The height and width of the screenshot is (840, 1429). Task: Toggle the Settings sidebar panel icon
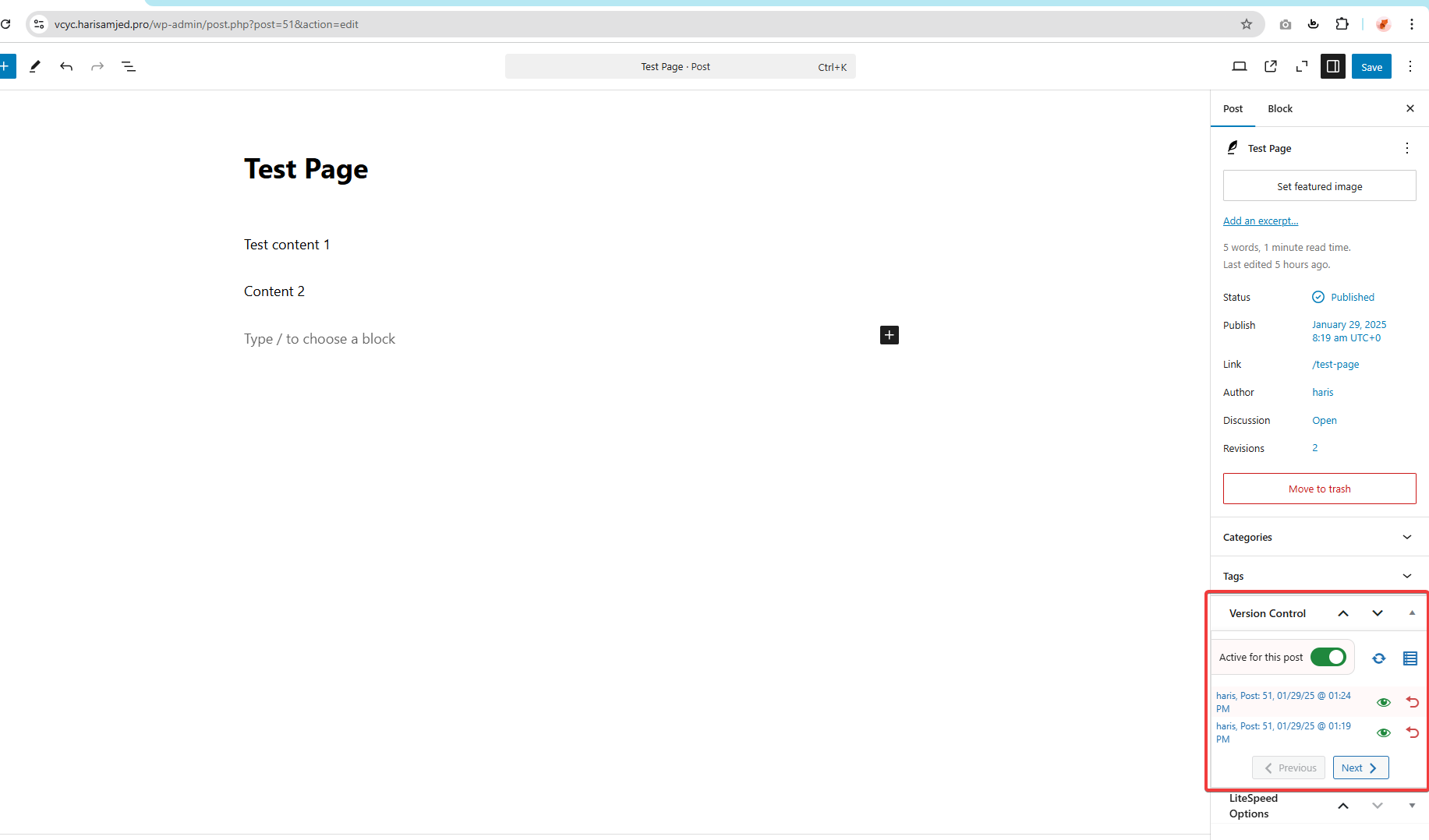point(1333,67)
